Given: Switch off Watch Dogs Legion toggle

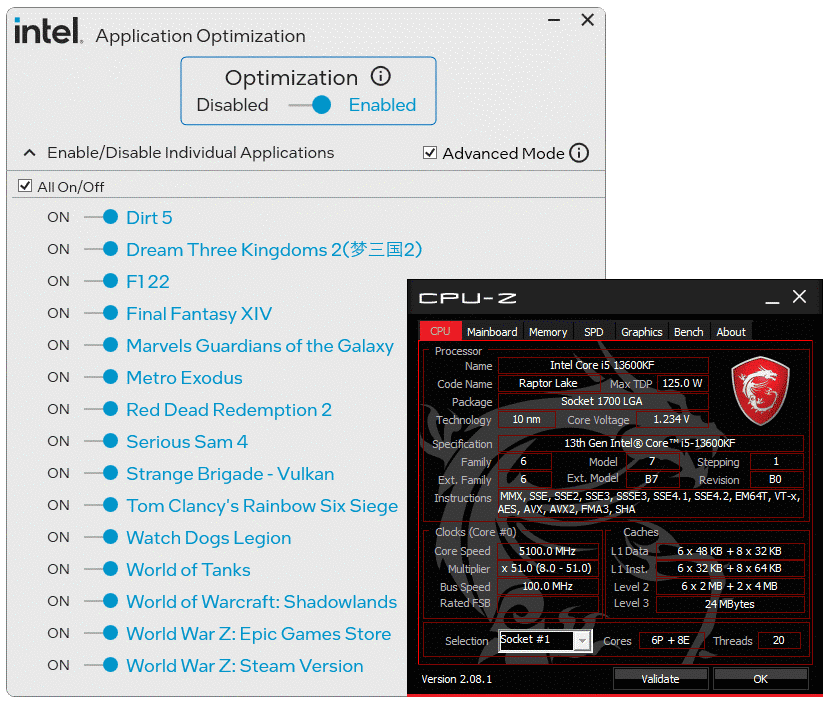Looking at the screenshot, I should pyautogui.click(x=102, y=537).
